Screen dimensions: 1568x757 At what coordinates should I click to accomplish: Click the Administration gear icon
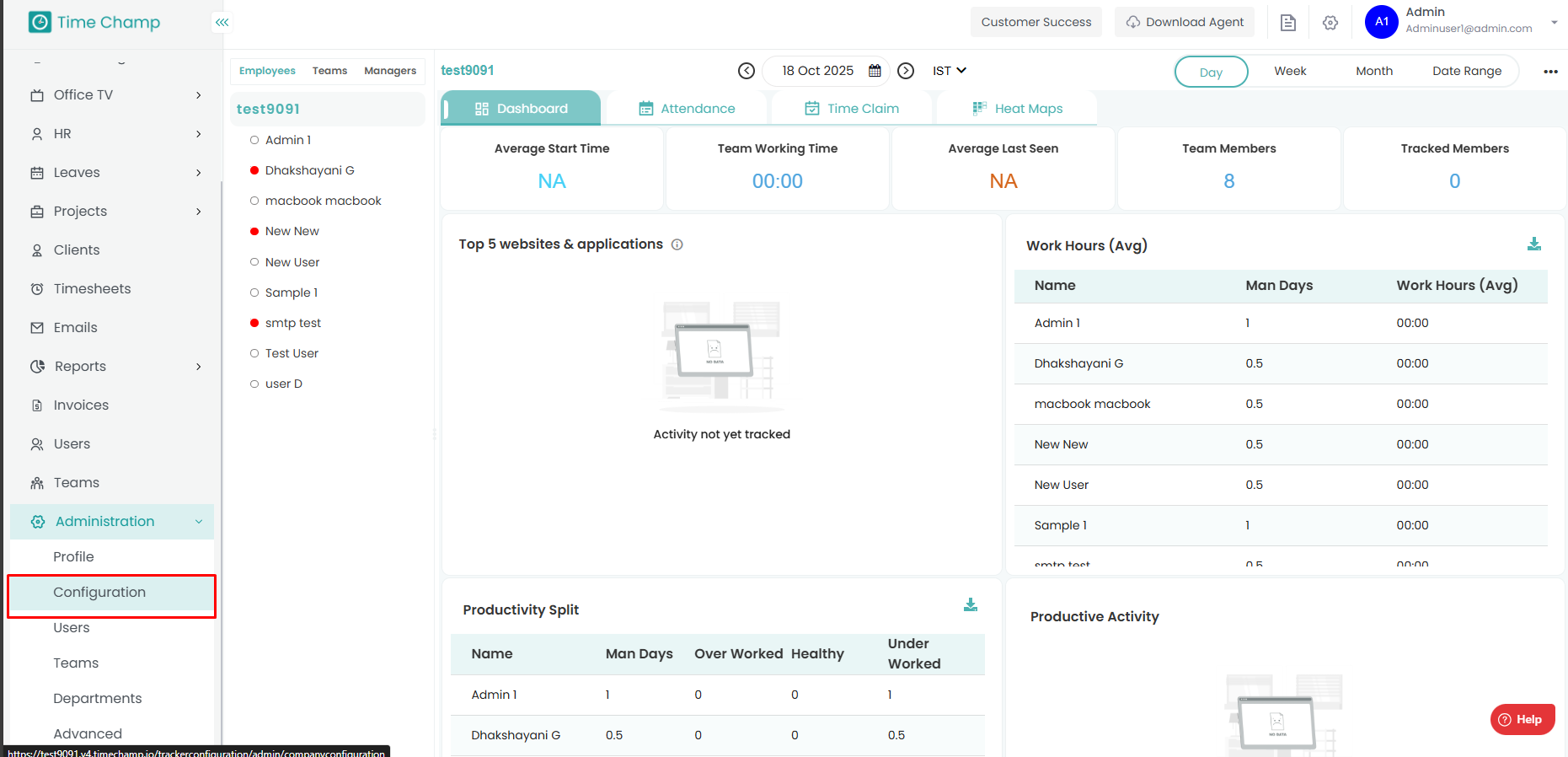coord(38,522)
